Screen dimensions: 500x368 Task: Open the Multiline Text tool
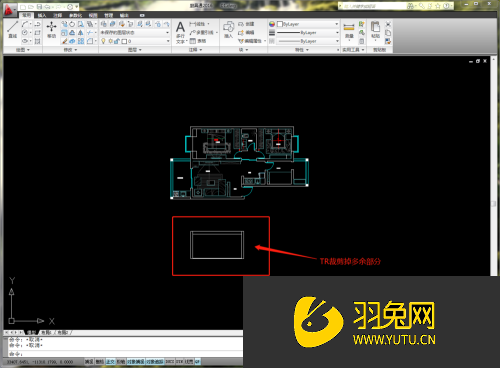[x=180, y=33]
